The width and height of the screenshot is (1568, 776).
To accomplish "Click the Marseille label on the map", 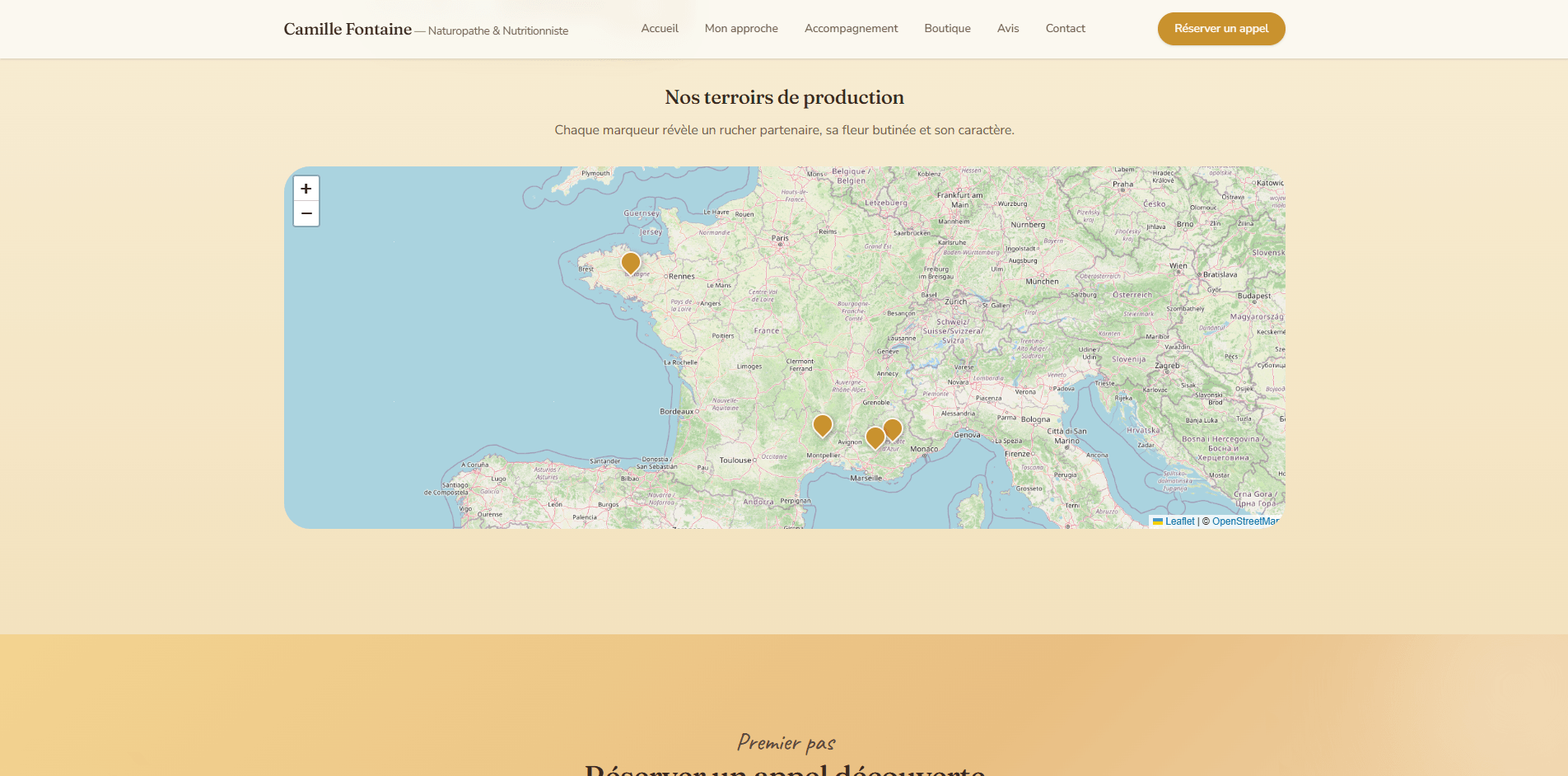I will click(x=866, y=478).
